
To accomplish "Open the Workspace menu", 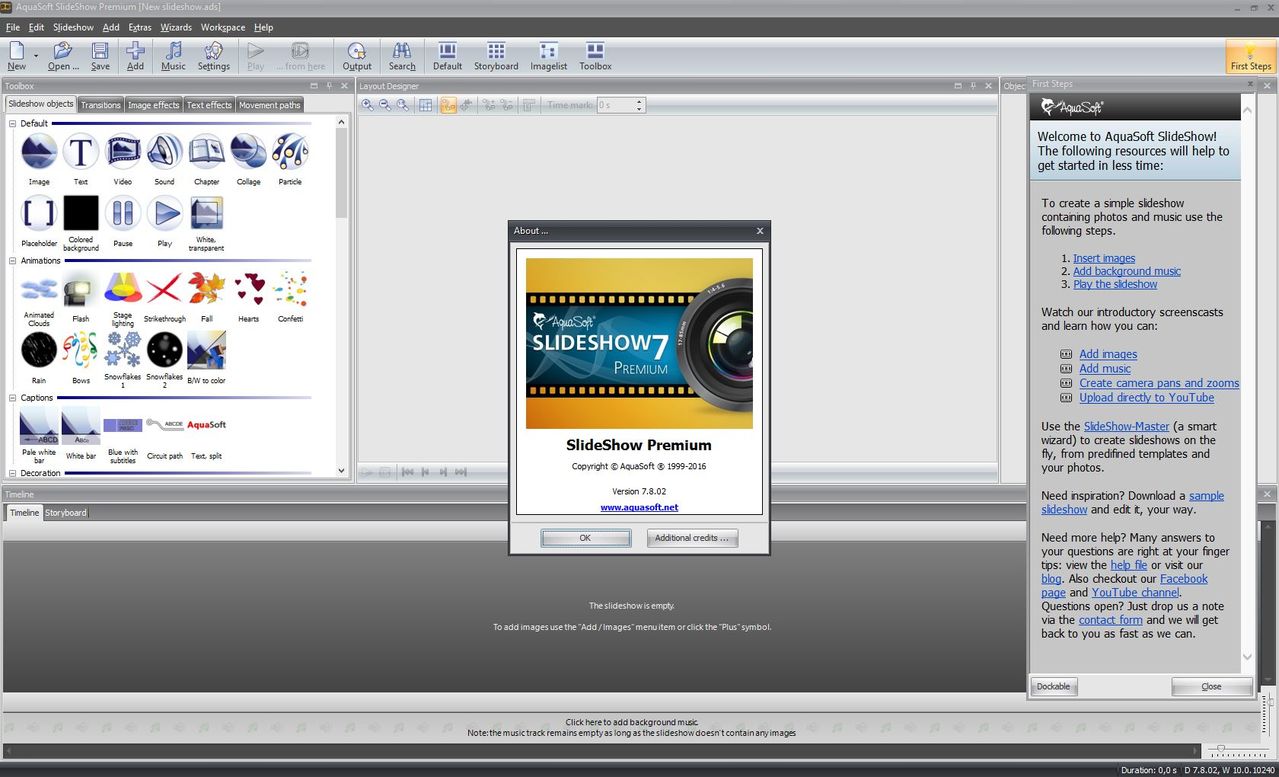I will point(223,27).
